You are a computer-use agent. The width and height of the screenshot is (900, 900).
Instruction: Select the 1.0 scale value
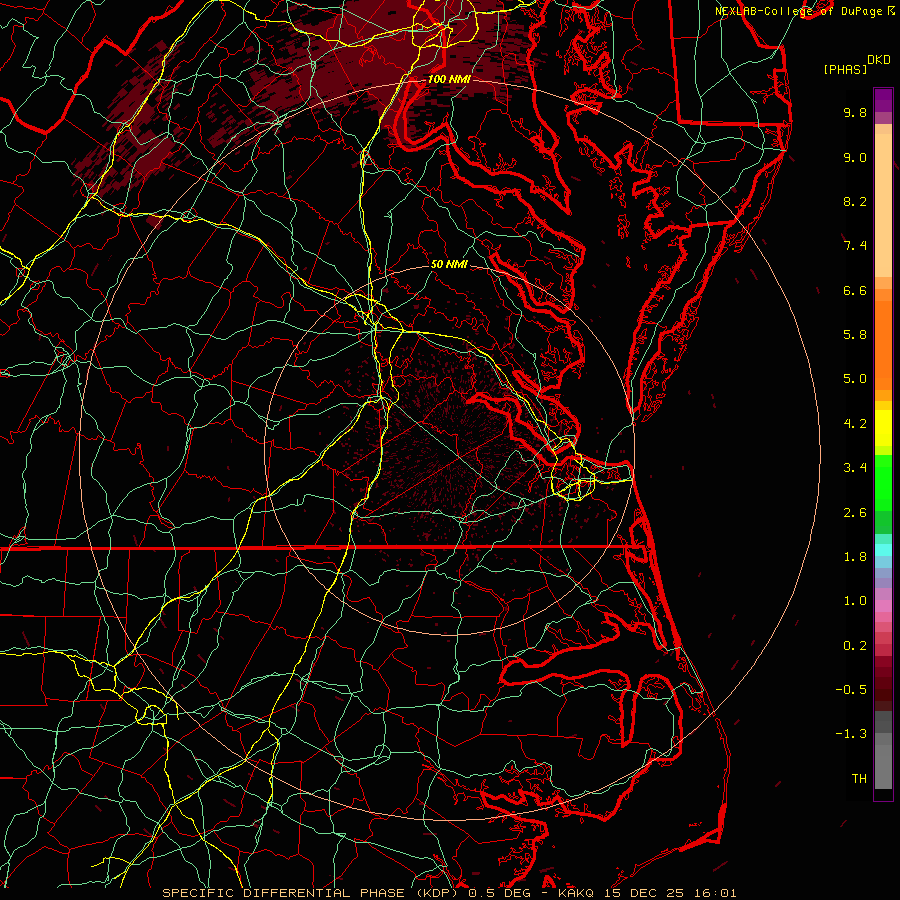click(x=855, y=601)
